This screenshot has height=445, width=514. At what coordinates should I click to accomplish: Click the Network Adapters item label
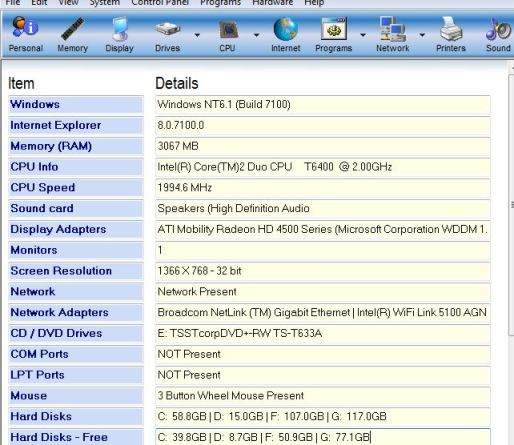pos(76,313)
